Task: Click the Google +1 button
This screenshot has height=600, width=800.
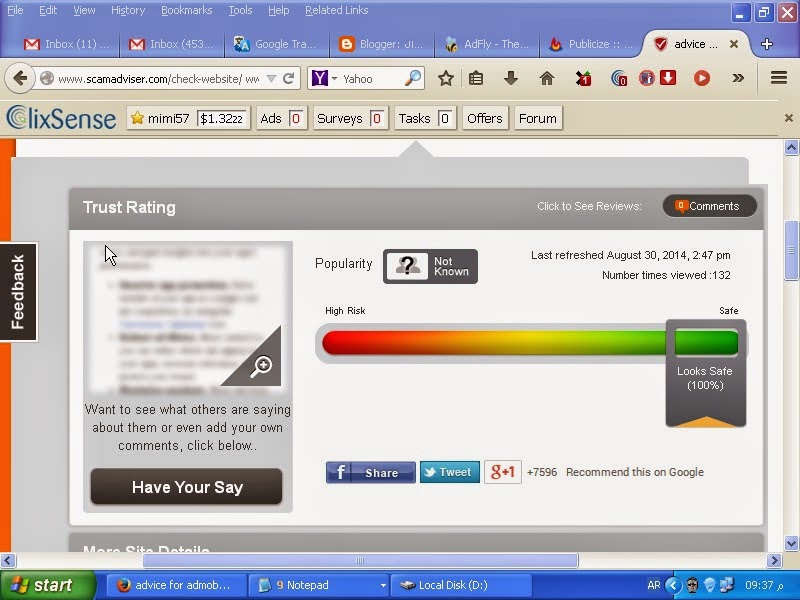Action: [503, 472]
